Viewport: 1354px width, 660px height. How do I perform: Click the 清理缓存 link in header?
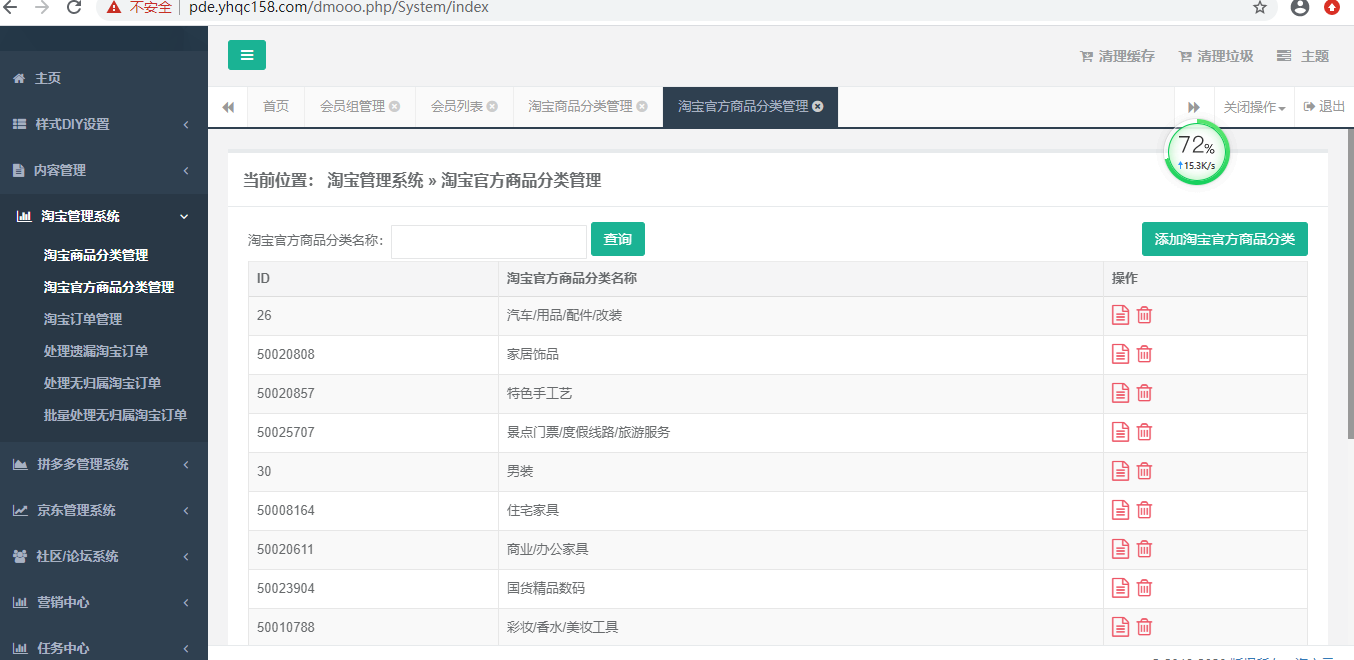[1118, 56]
